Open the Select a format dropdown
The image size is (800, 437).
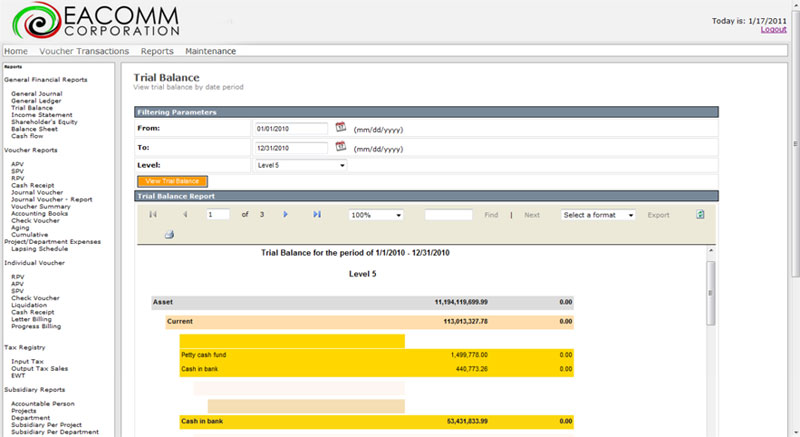(598, 215)
